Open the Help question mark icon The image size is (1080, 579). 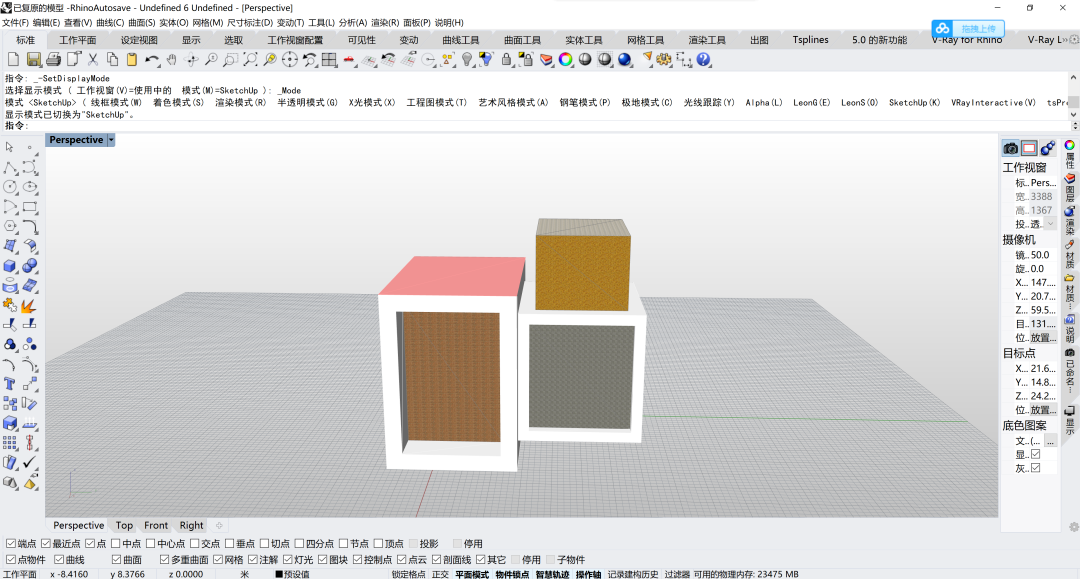[704, 60]
